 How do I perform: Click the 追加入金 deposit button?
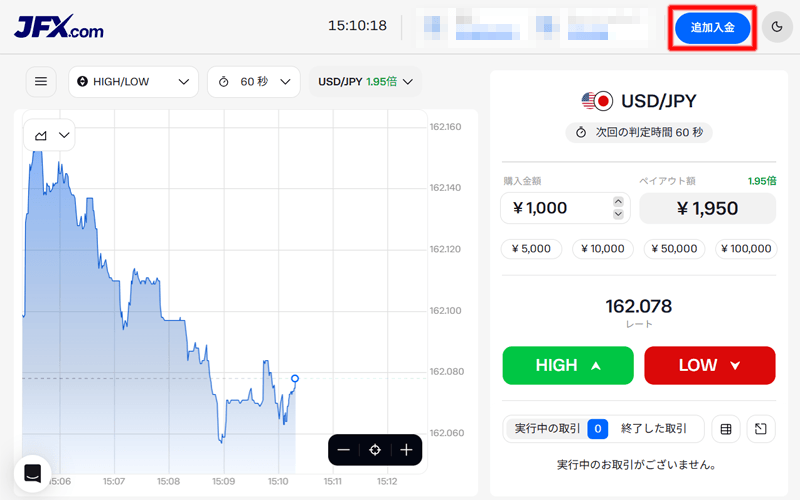(x=713, y=28)
